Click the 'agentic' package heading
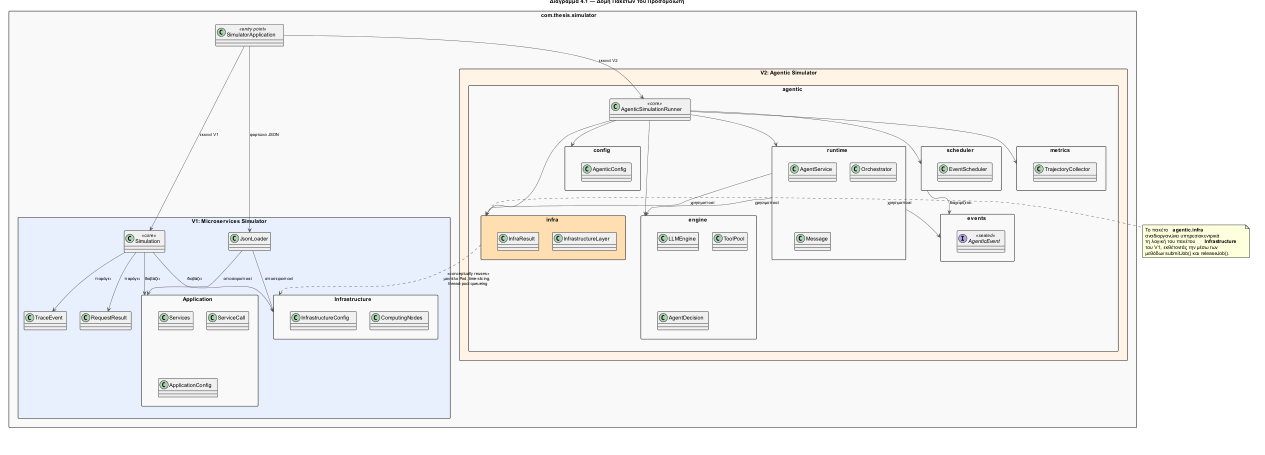The height and width of the screenshot is (455, 1265). coord(793,89)
